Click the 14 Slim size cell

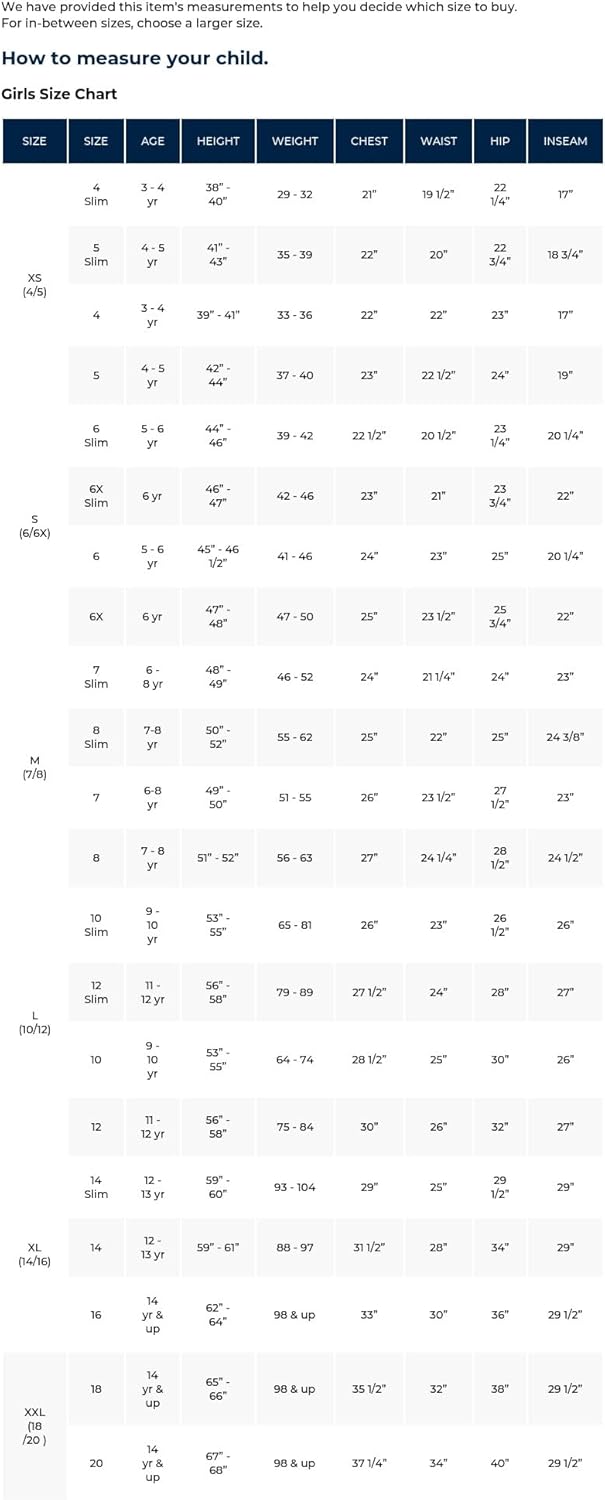[96, 1187]
